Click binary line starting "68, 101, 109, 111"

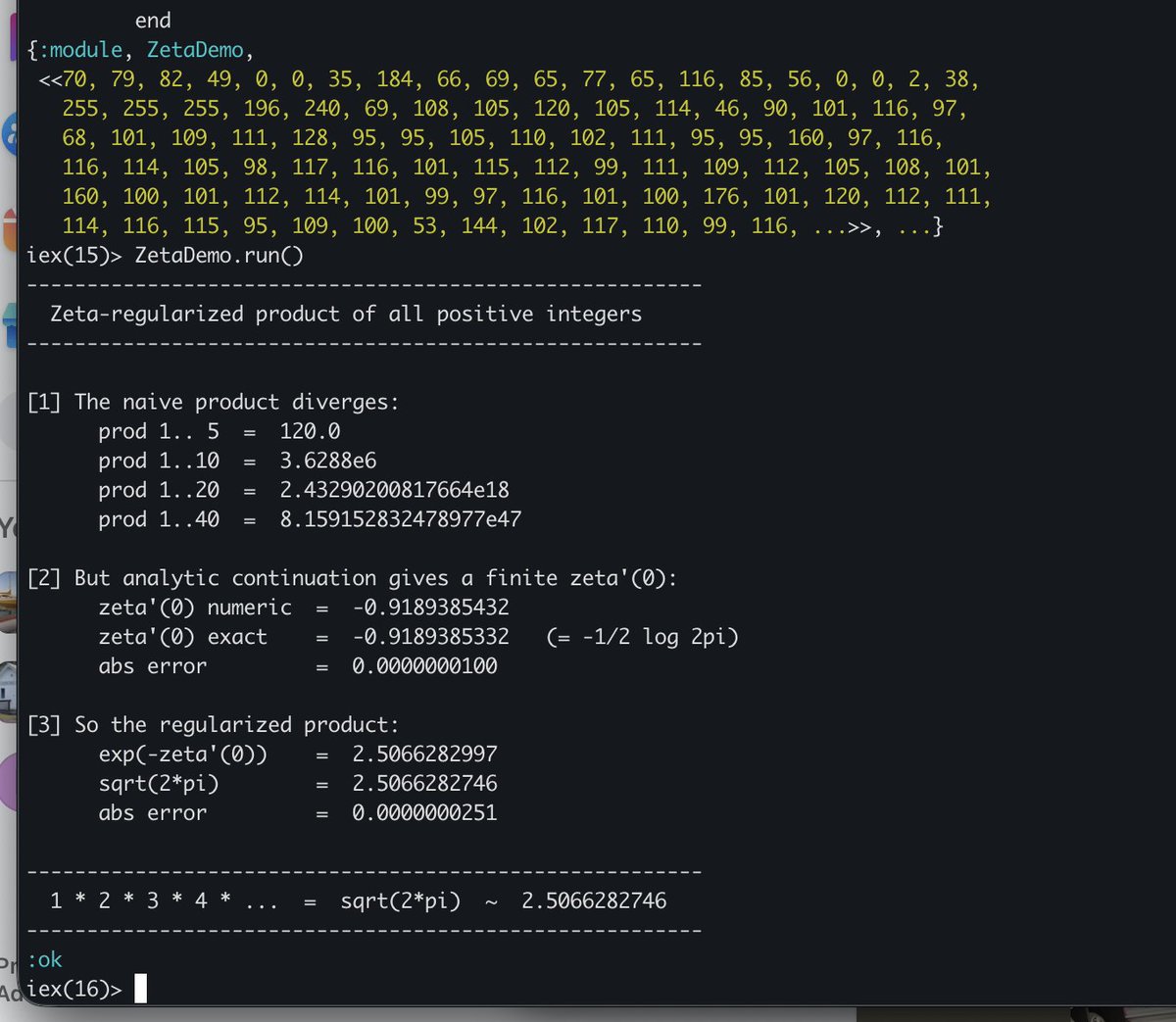503,138
